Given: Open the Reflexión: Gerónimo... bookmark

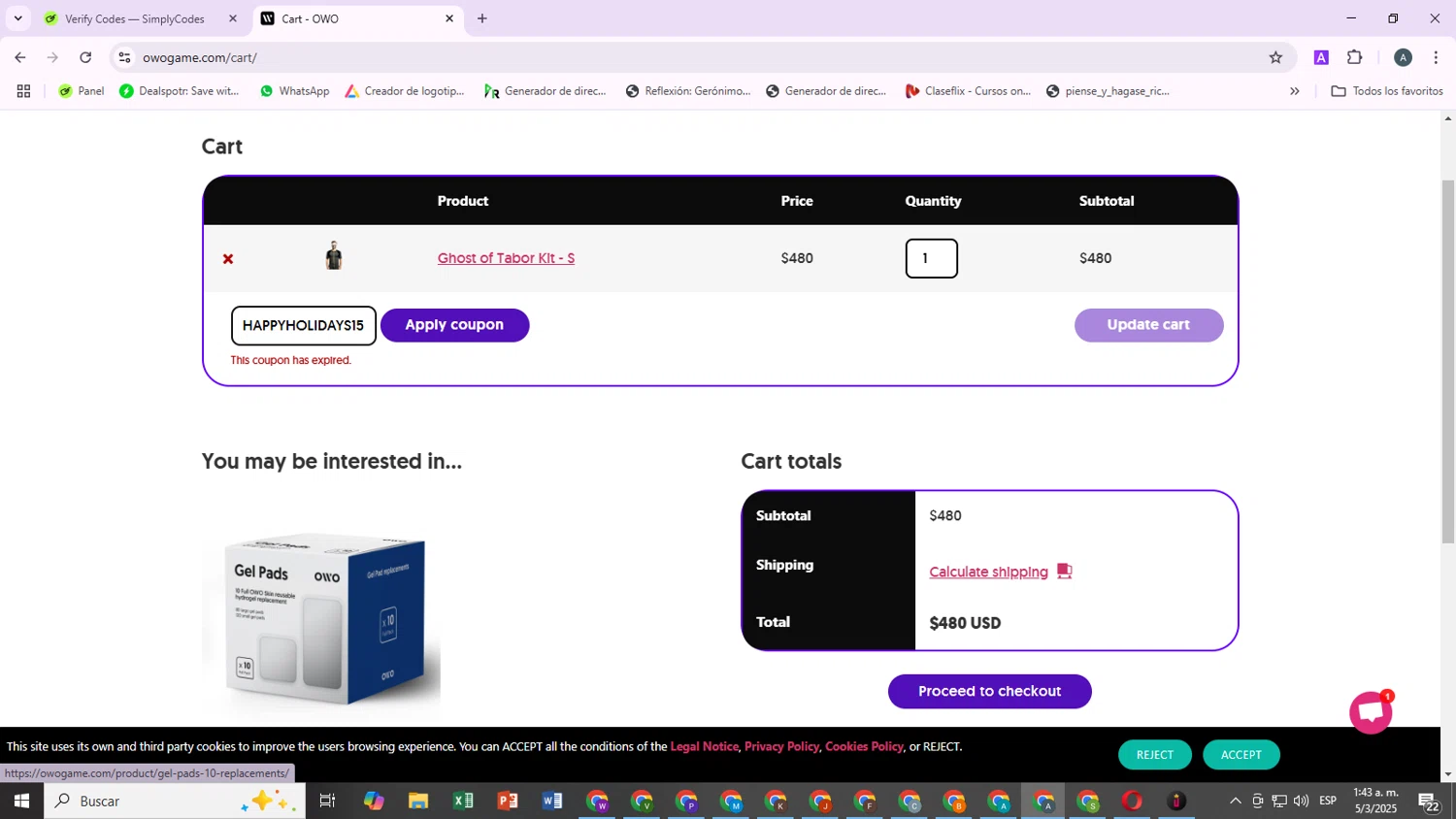Looking at the screenshot, I should coord(688,91).
